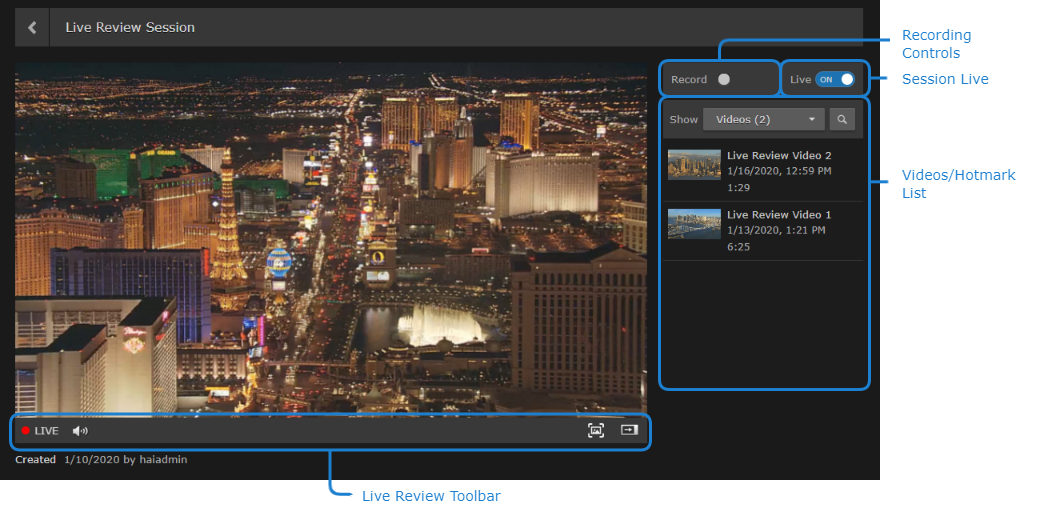Click the 6:25 duration of Video 1
Viewport: 1038px width, 530px height.
coord(738,246)
